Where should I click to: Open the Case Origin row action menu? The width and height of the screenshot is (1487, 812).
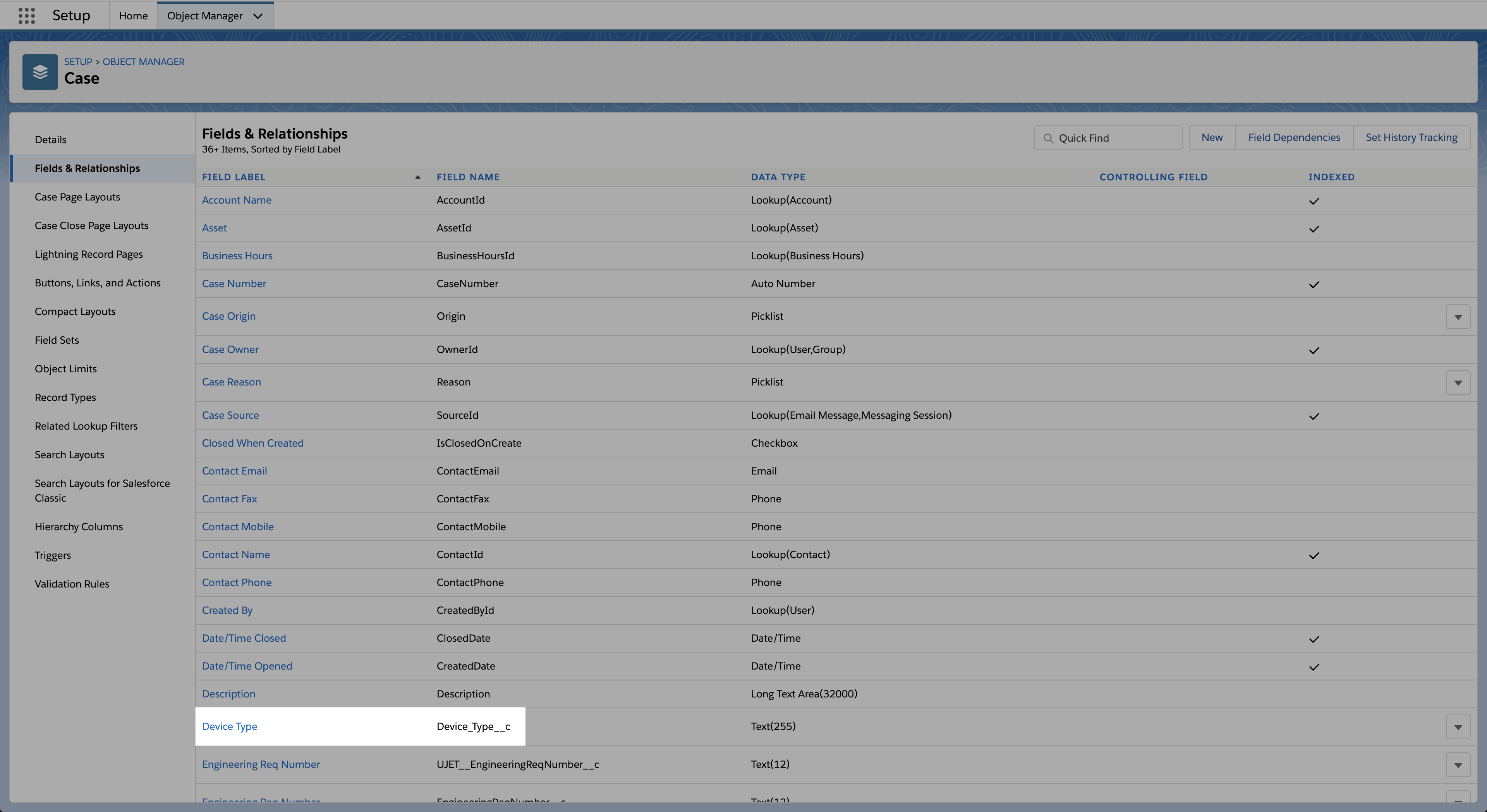tap(1458, 317)
